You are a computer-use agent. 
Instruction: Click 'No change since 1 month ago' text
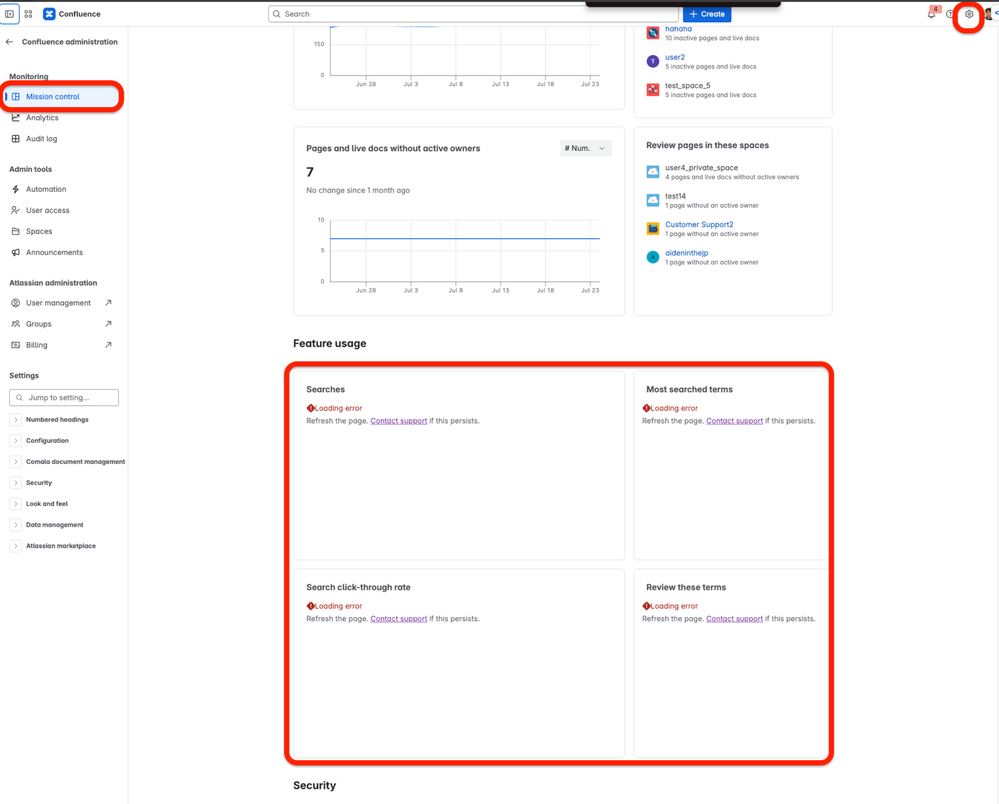click(x=358, y=190)
